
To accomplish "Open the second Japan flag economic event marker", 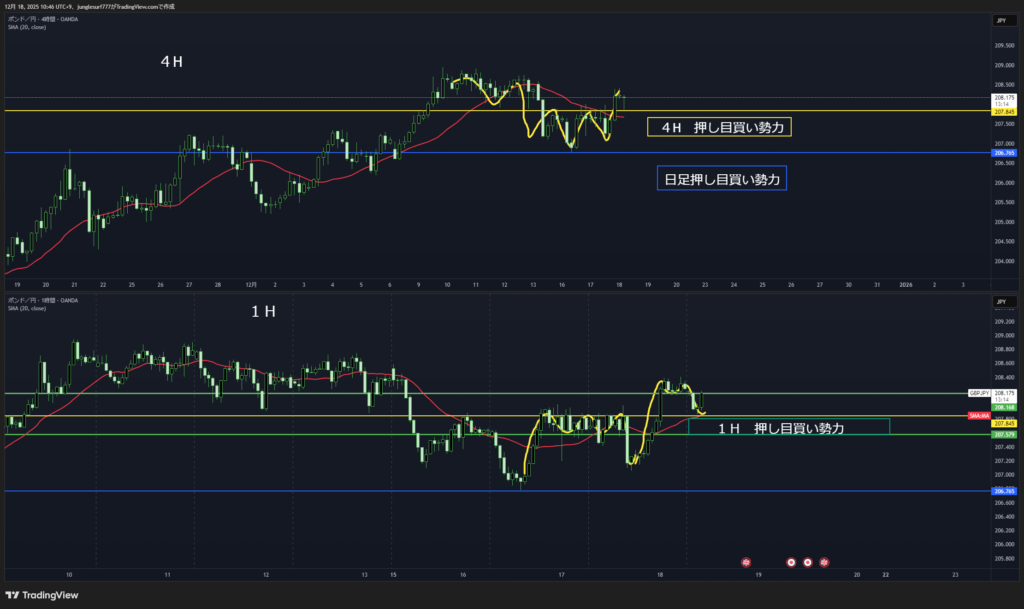I will click(808, 563).
